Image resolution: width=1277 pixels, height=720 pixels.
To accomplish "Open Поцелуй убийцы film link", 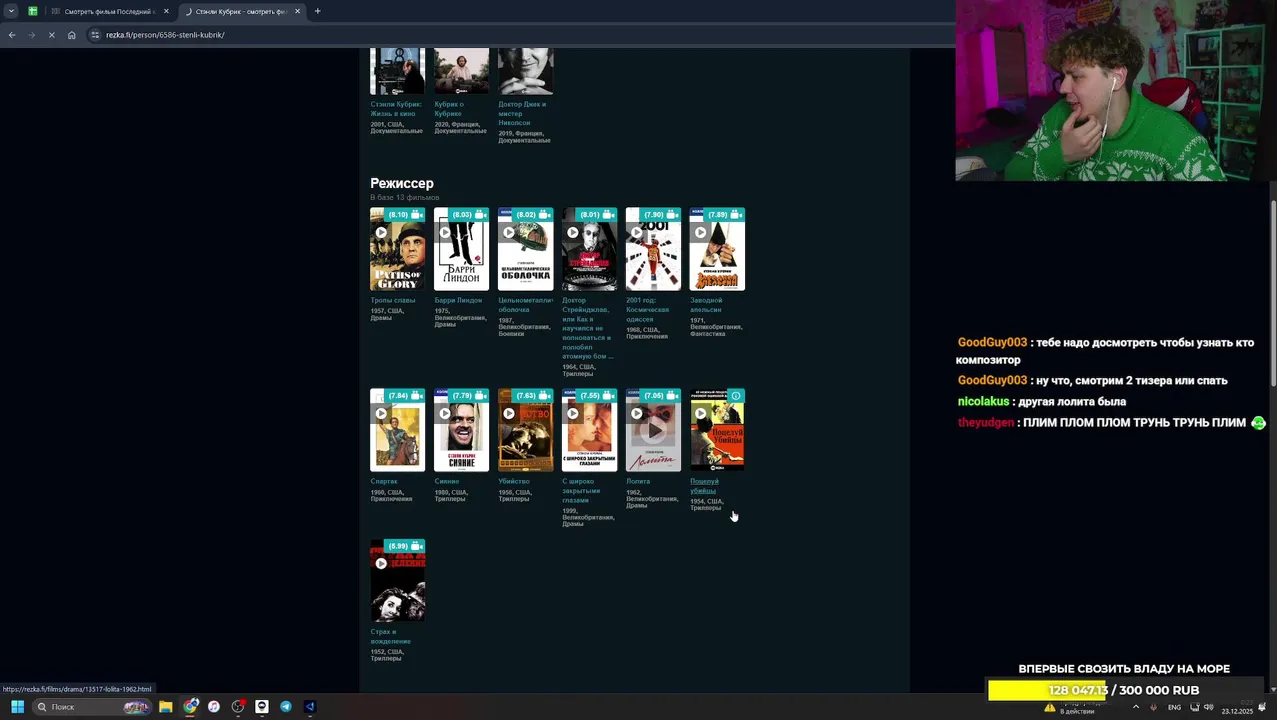I will click(x=704, y=486).
